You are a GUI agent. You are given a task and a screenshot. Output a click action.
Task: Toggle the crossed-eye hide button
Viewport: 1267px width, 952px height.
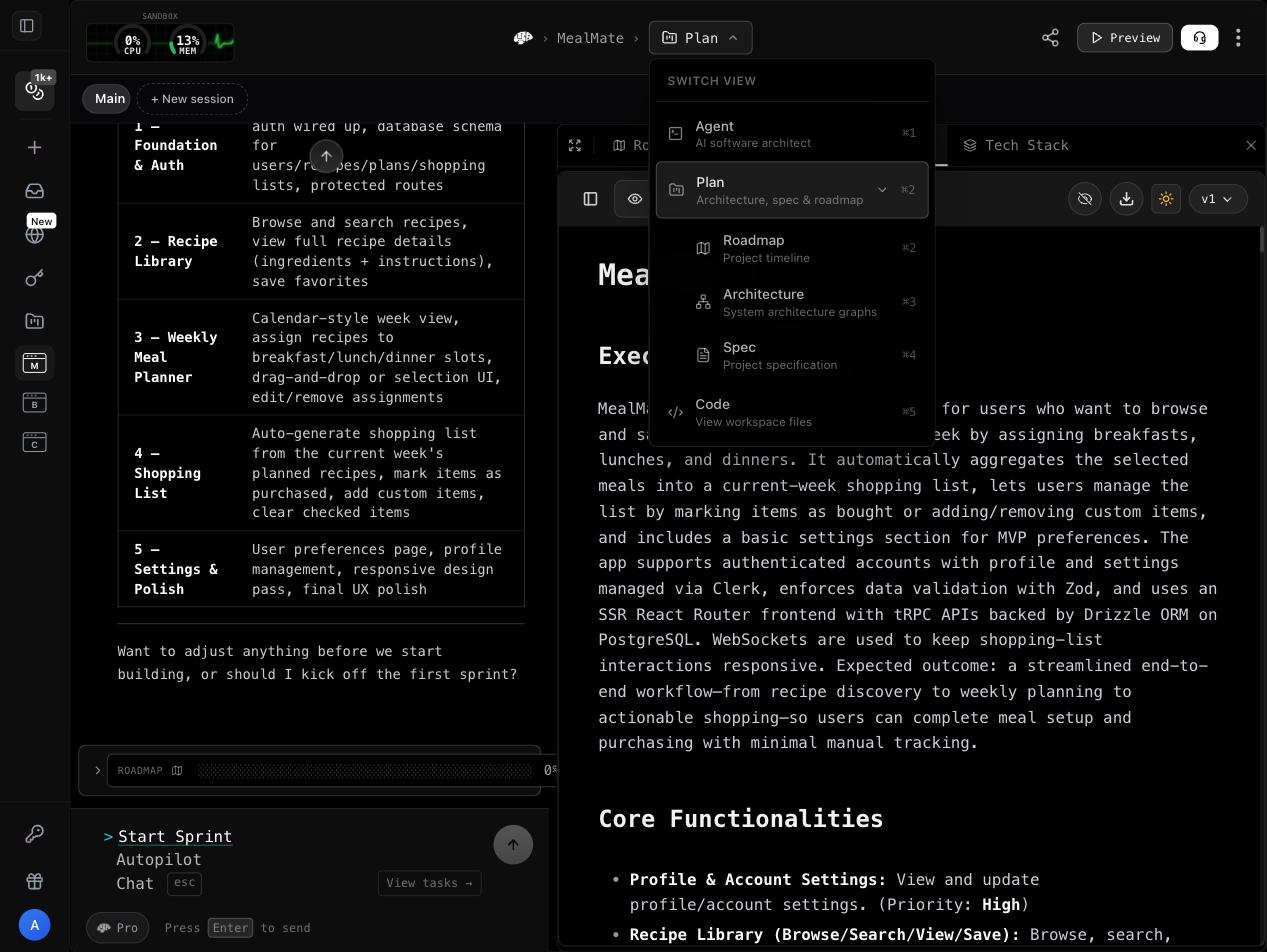pyautogui.click(x=1084, y=199)
